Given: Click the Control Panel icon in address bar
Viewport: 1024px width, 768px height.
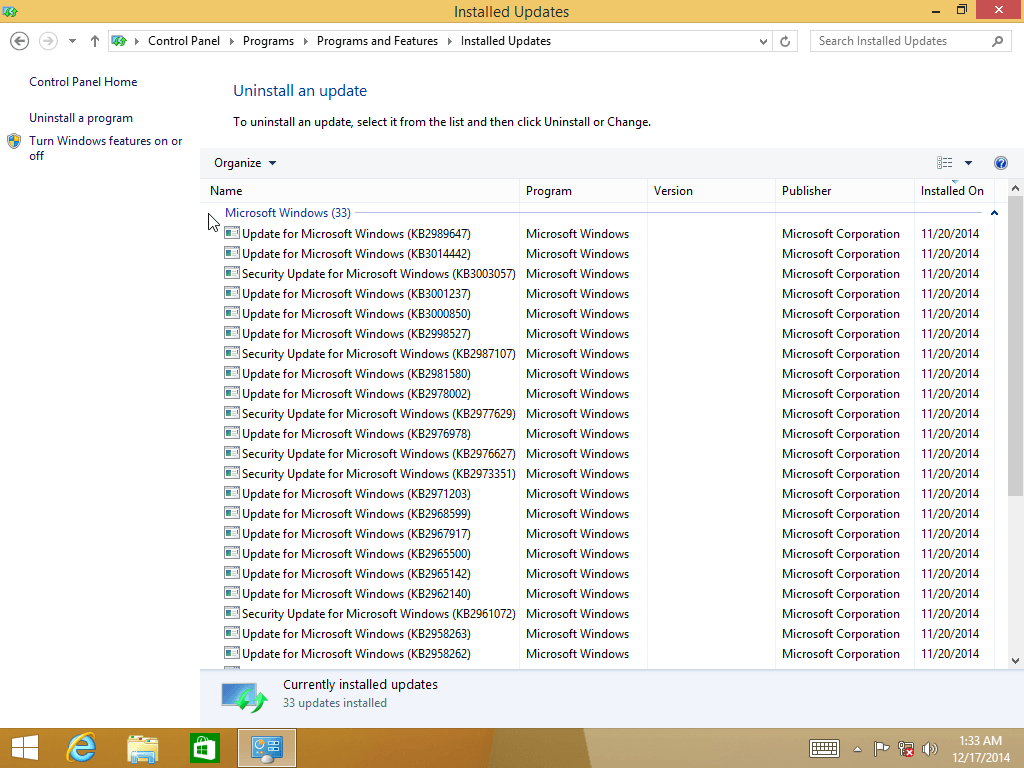Looking at the screenshot, I should pyautogui.click(x=119, y=41).
